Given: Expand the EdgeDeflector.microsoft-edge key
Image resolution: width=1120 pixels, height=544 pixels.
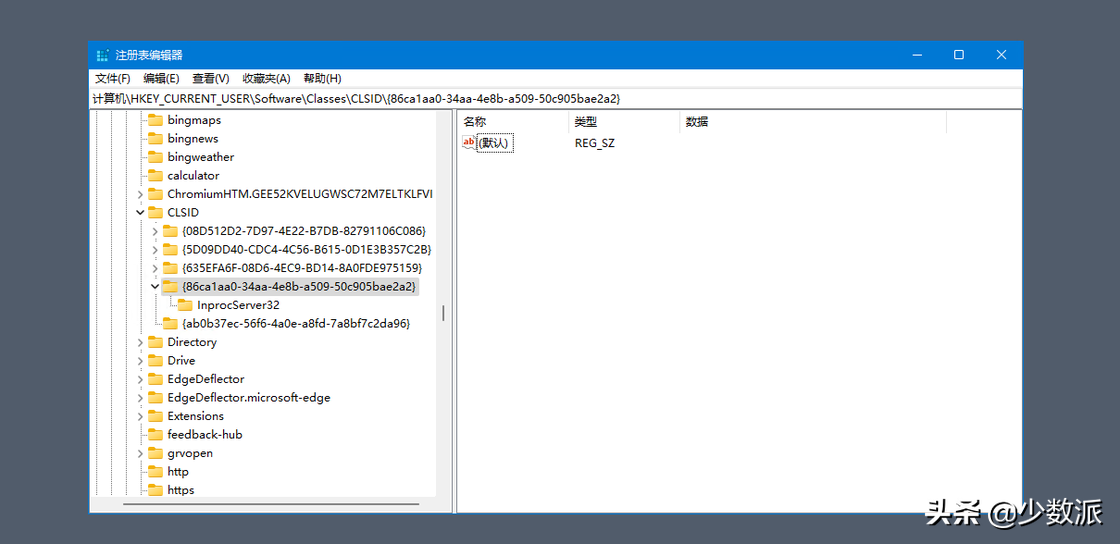Looking at the screenshot, I should 140,398.
